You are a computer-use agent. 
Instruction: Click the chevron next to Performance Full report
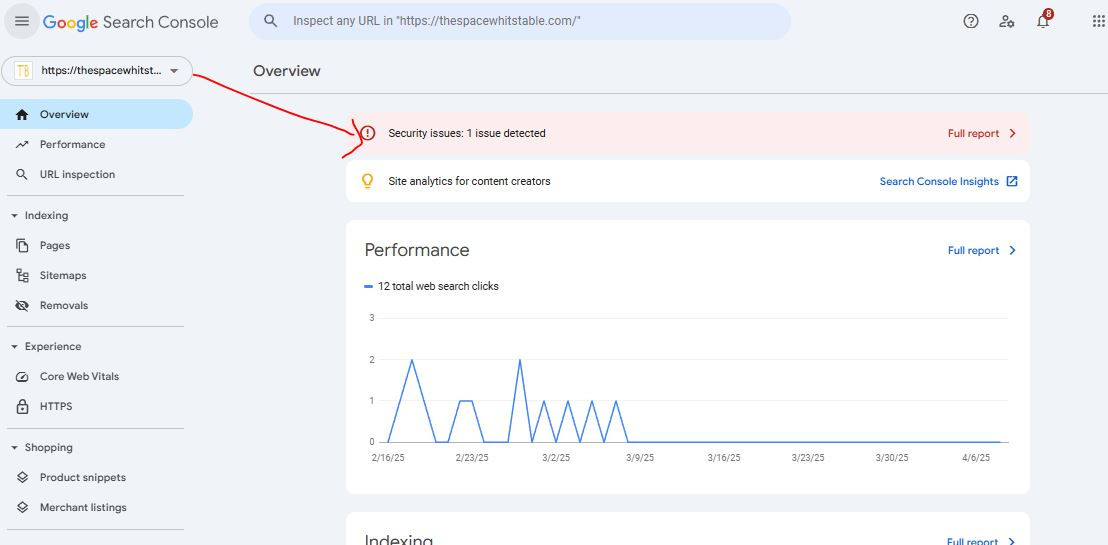tap(1013, 250)
